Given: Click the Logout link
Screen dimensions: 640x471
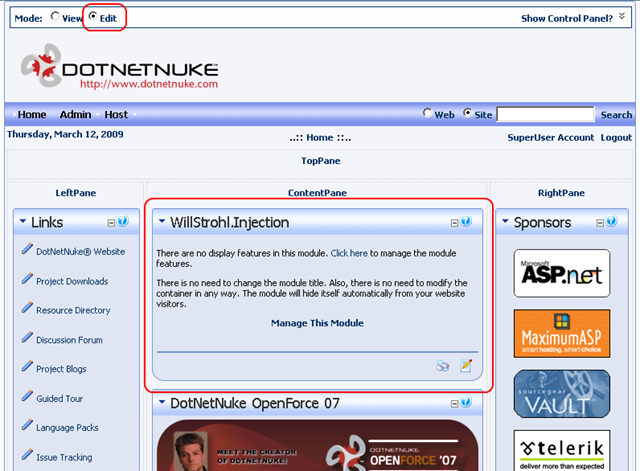Looking at the screenshot, I should [x=616, y=138].
